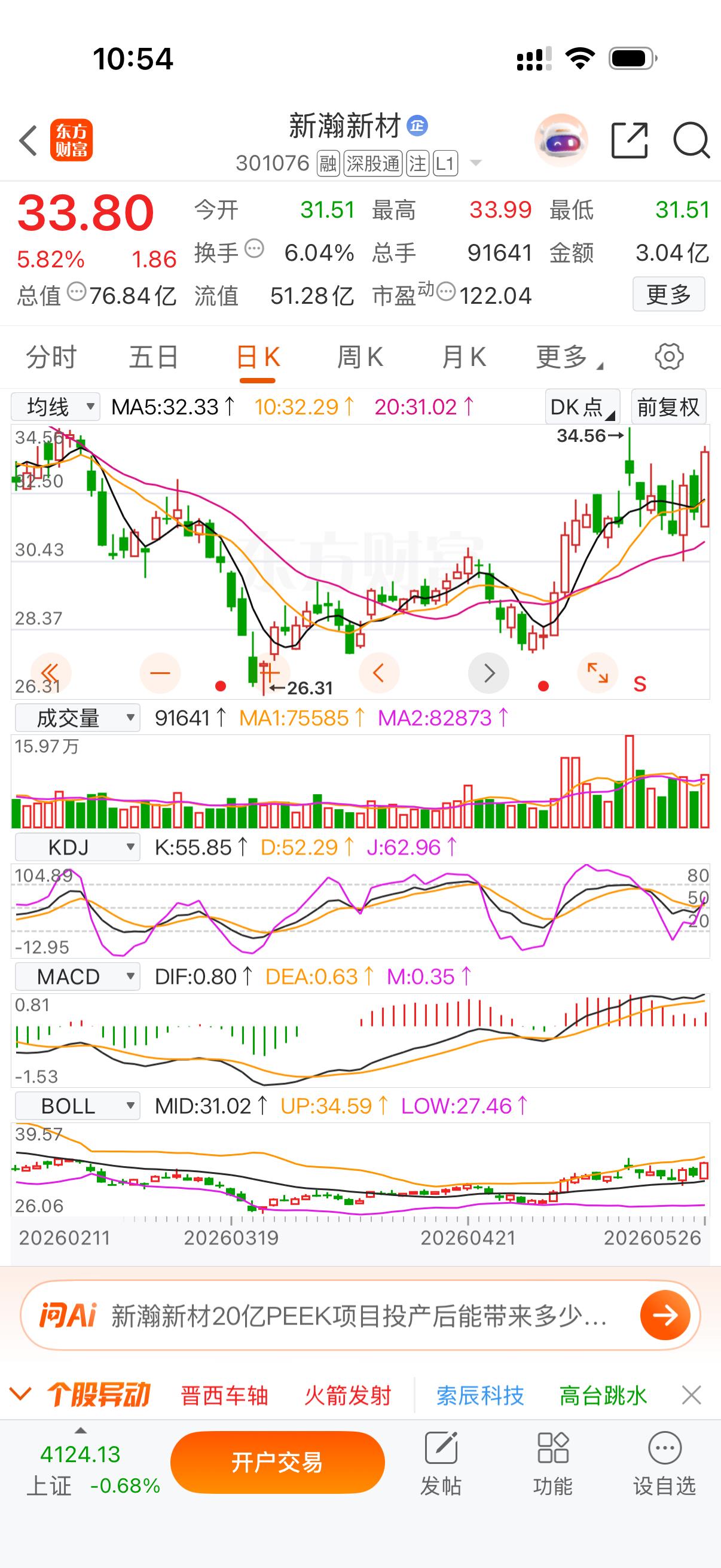Switch to the 月K tab

(464, 356)
